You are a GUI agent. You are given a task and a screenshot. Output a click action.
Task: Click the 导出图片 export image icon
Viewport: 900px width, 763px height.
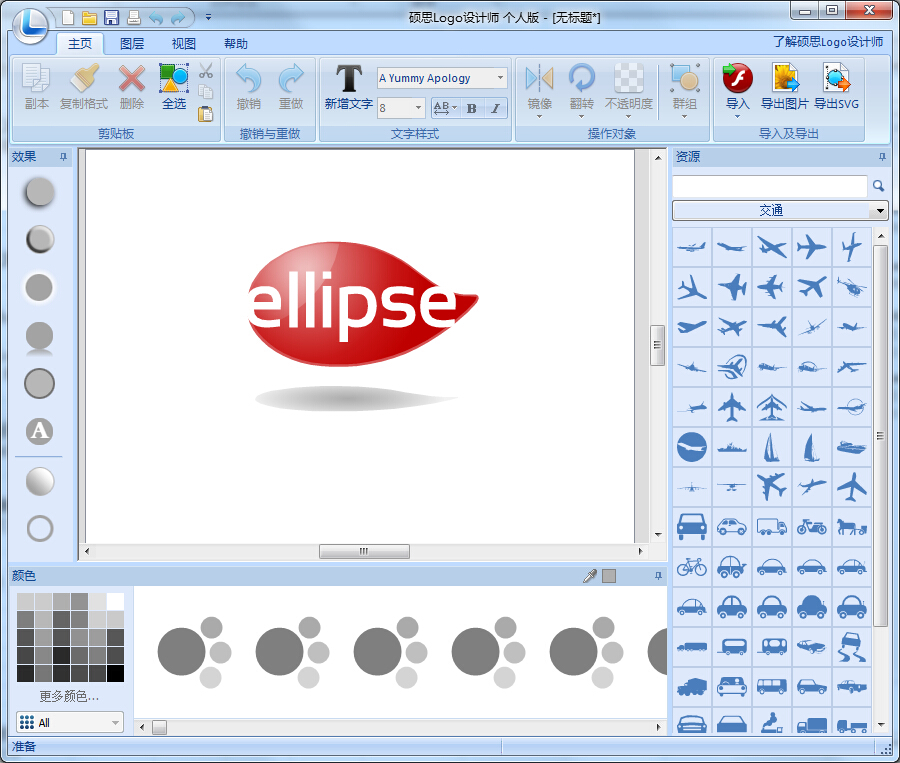click(x=784, y=86)
